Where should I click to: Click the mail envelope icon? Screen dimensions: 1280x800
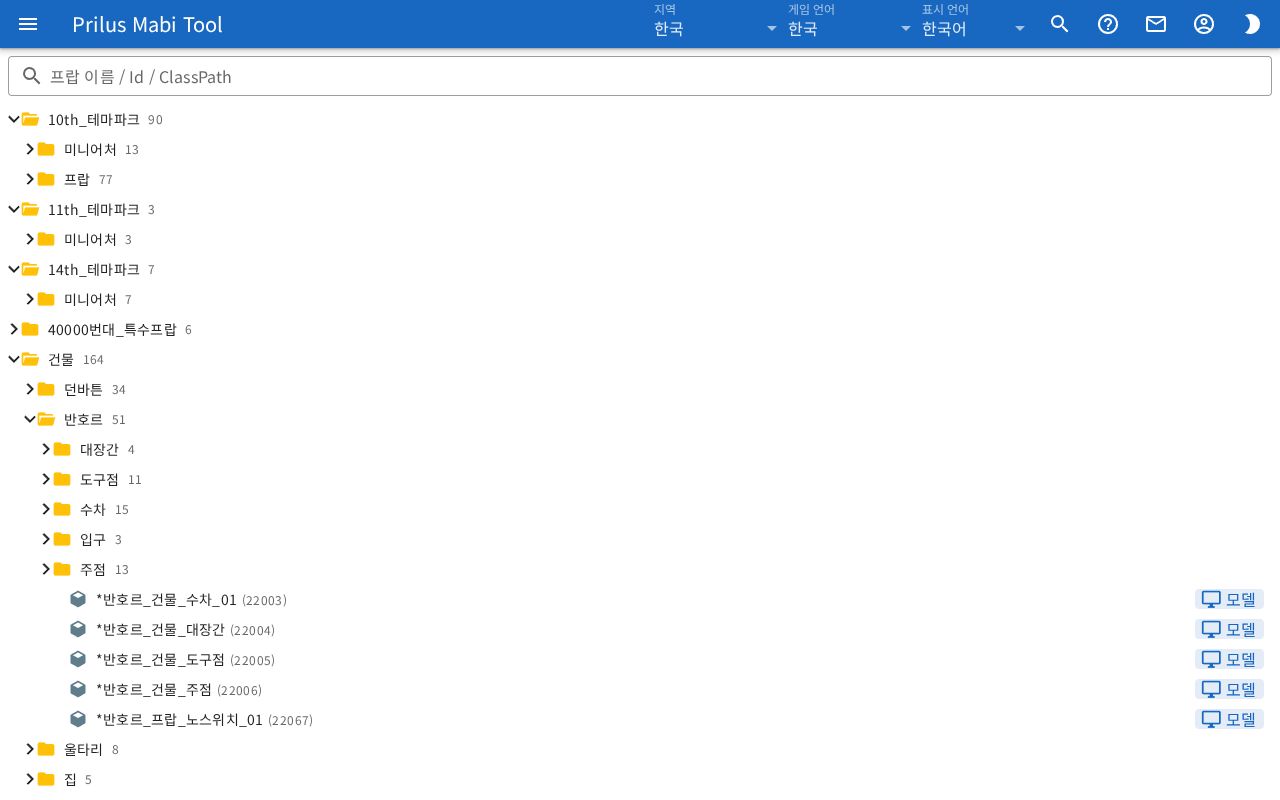coord(1156,24)
